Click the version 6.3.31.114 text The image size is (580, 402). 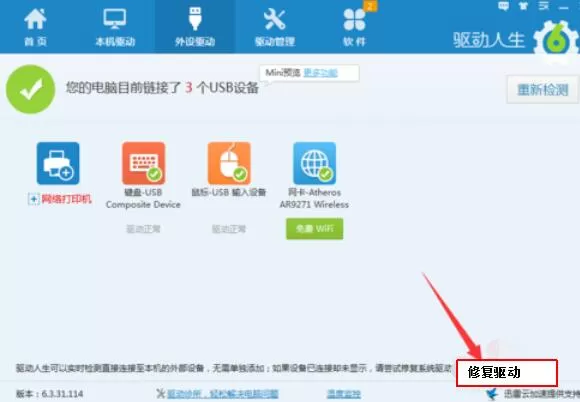point(50,393)
